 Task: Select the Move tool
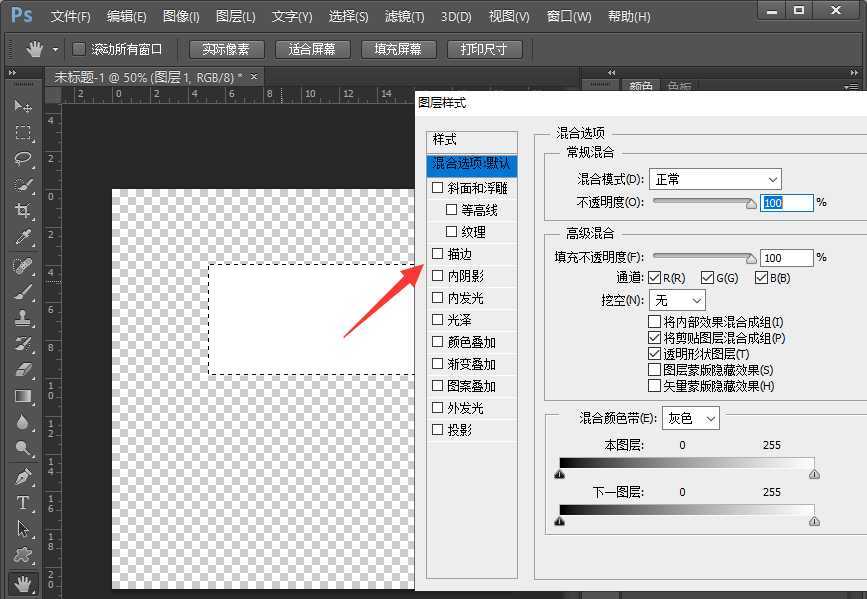(22, 106)
